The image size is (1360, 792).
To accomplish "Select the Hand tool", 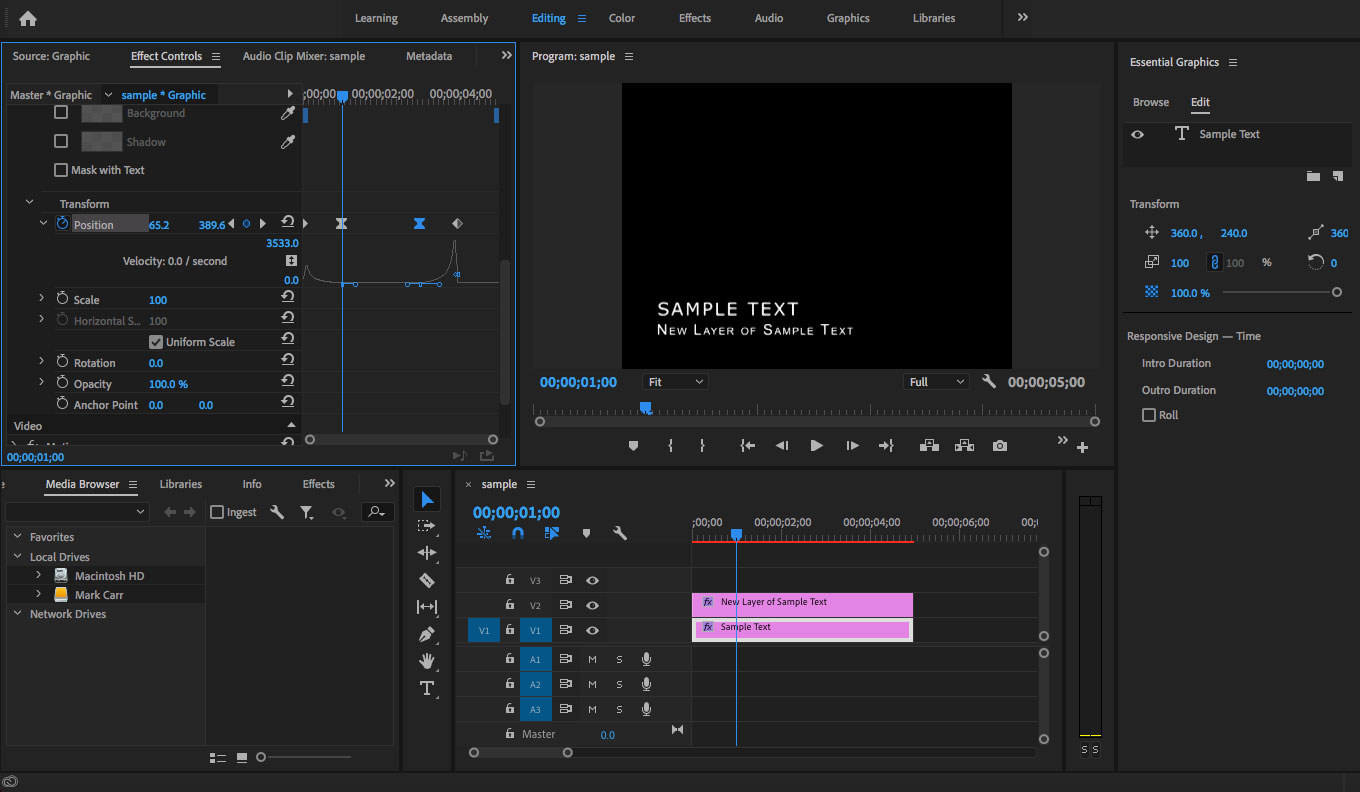I will [x=427, y=661].
